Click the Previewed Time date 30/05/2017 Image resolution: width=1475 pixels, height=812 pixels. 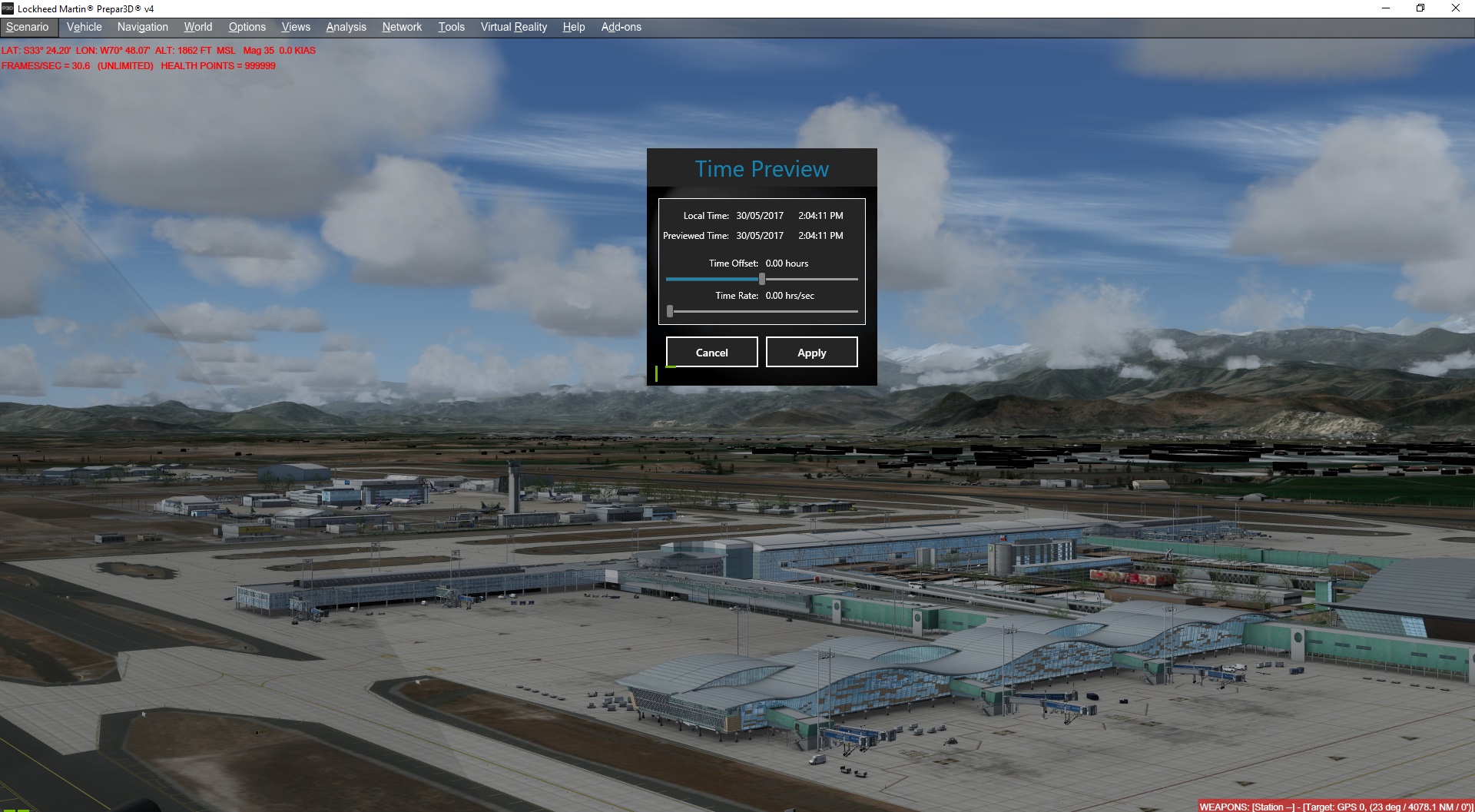pos(760,236)
